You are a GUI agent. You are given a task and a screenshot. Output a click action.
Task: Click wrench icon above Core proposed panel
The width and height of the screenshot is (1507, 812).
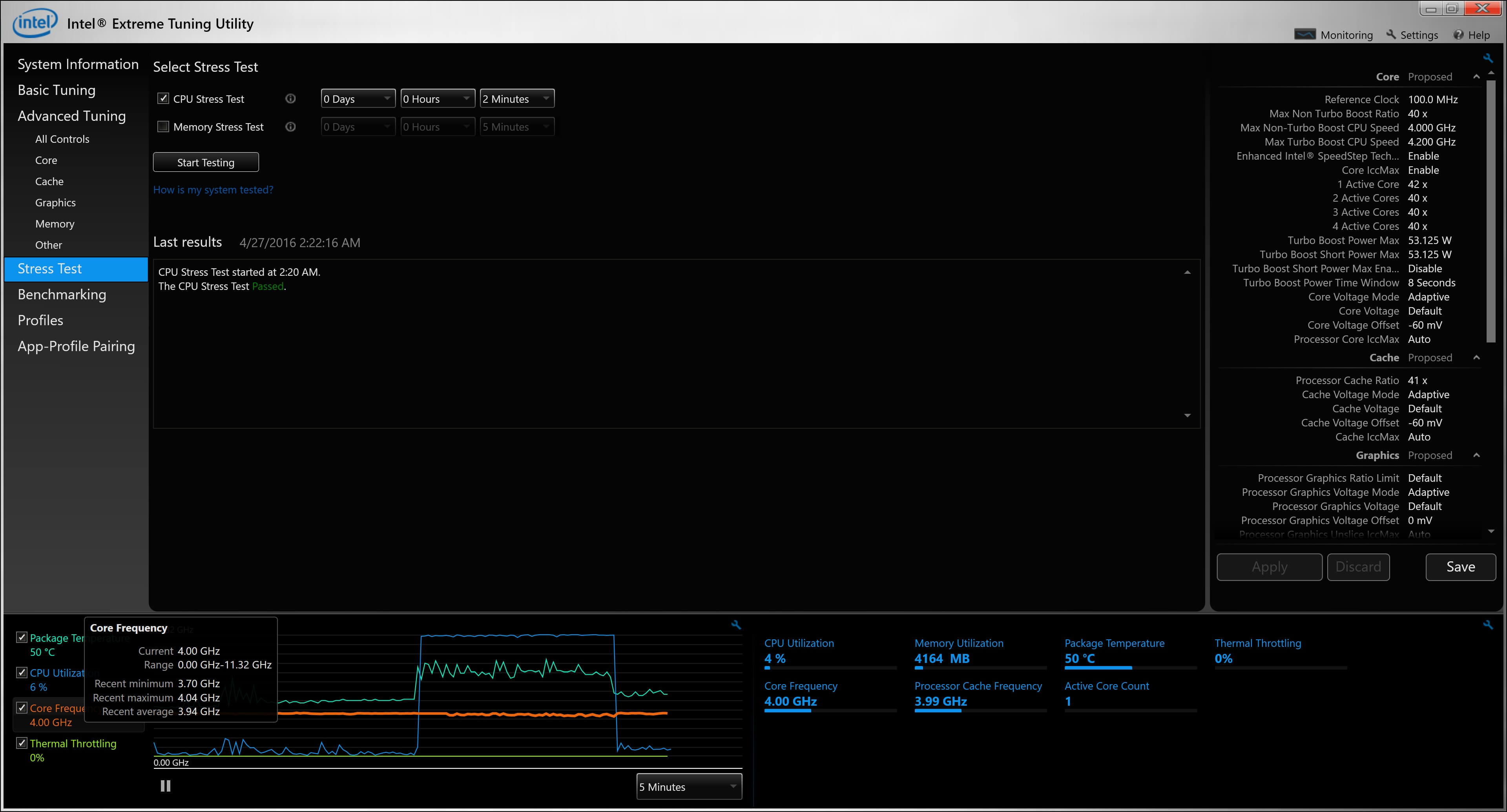1488,58
